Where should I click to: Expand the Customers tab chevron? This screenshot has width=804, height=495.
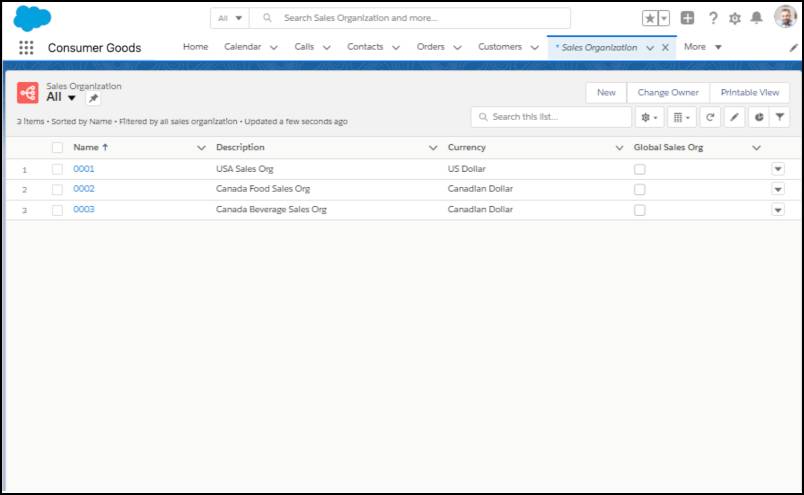[x=534, y=48]
